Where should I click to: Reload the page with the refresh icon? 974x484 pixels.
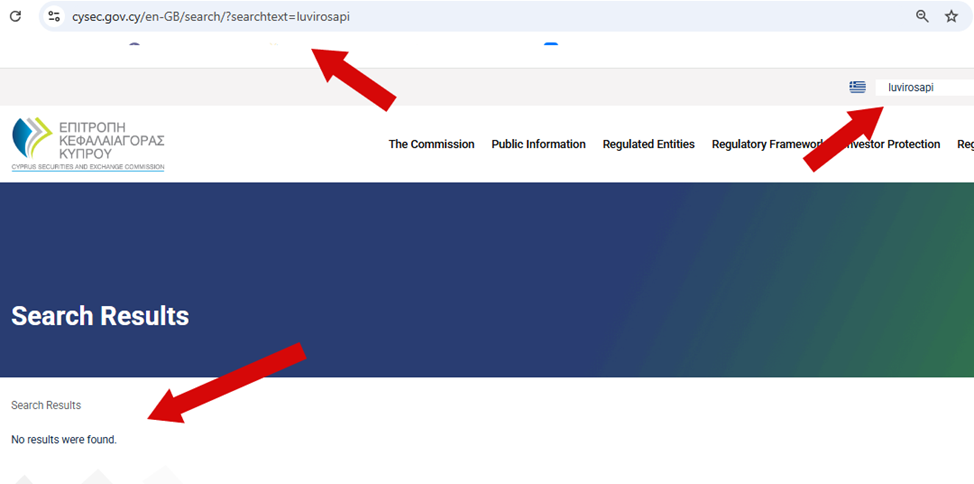tap(16, 17)
